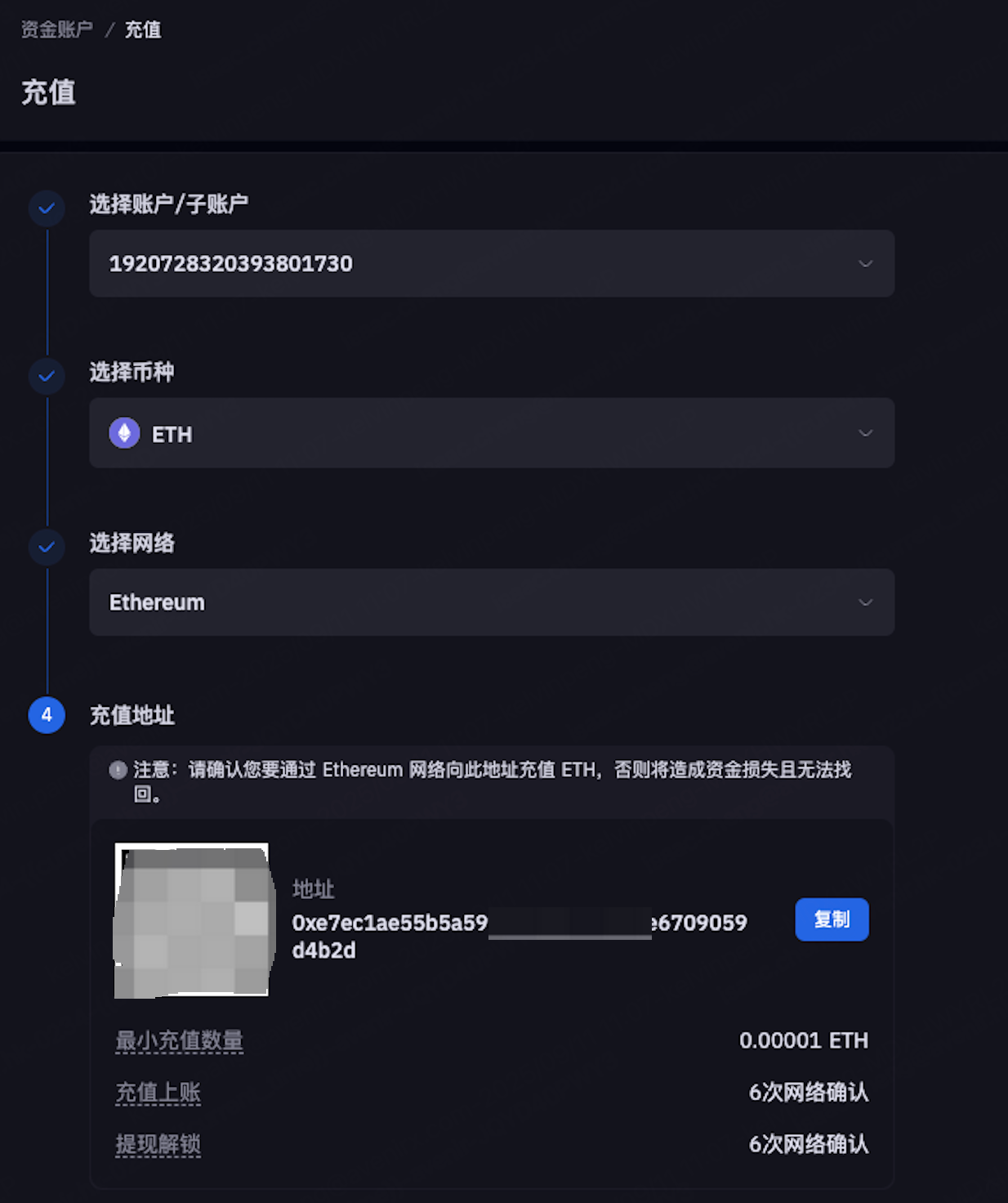Open the ETH currency dropdown
Viewport: 1008px width, 1203px height.
(x=492, y=433)
